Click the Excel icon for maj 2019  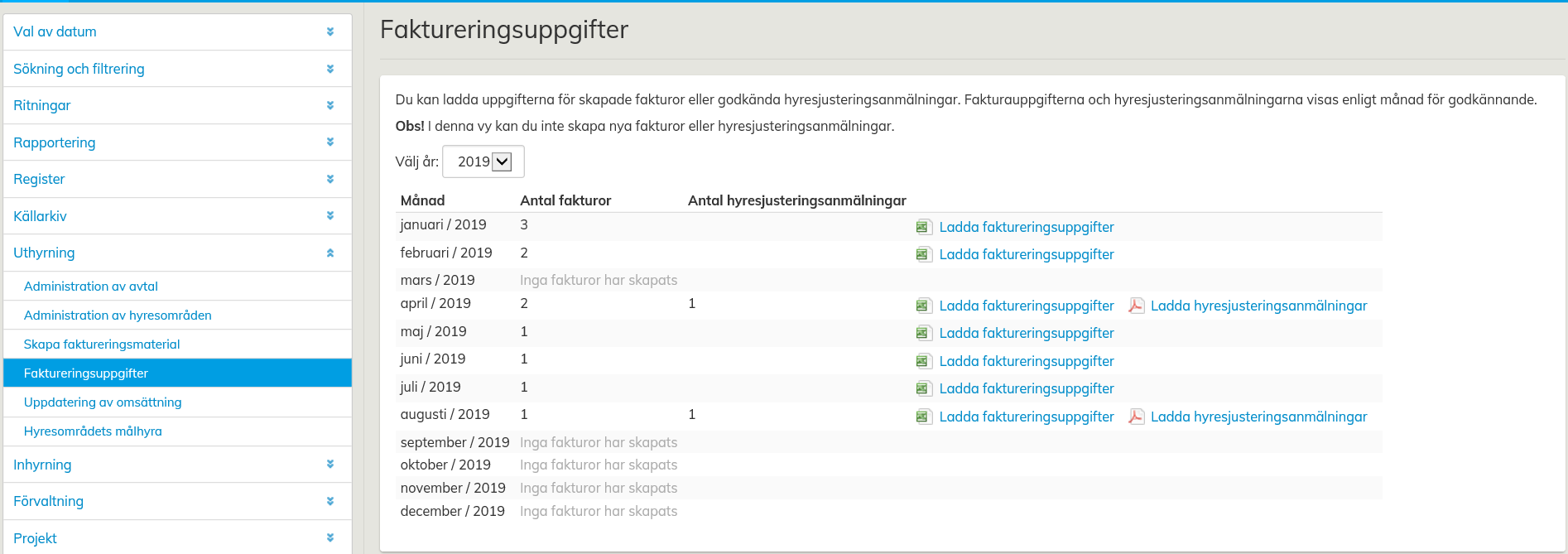[x=924, y=334]
